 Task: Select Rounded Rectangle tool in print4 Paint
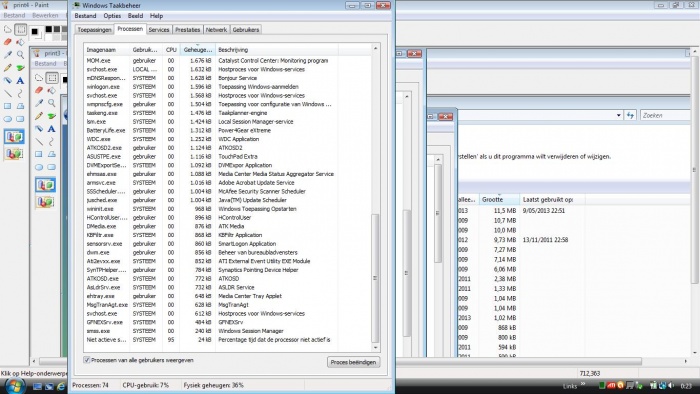click(x=20, y=119)
